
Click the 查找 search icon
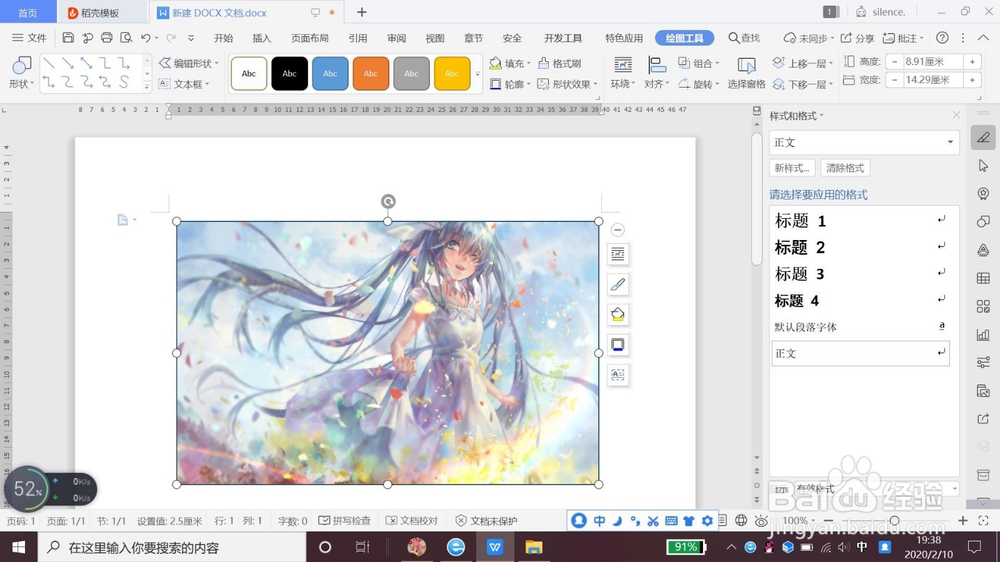(x=744, y=38)
